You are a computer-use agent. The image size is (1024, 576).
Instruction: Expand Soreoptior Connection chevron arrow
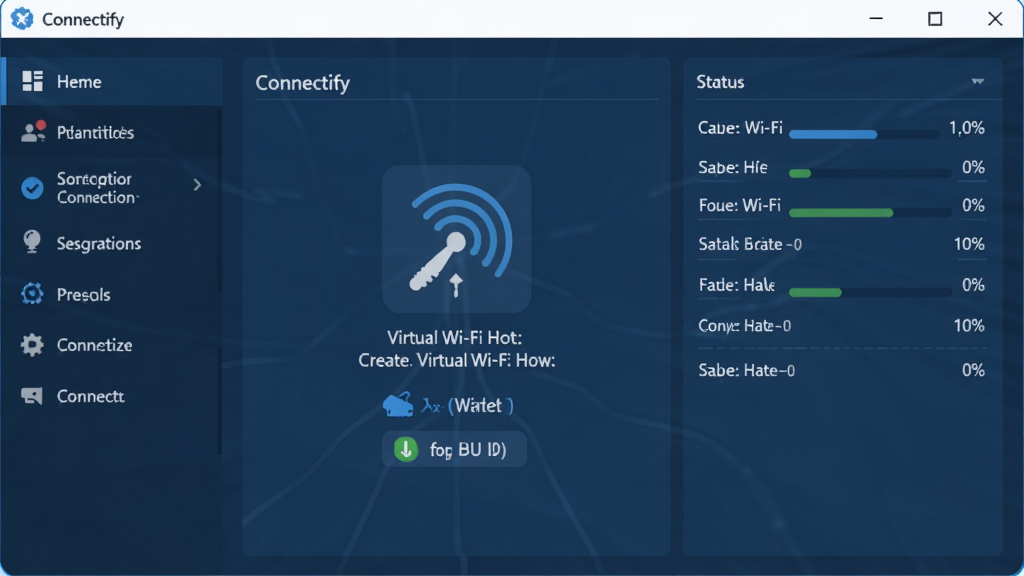pos(197,185)
